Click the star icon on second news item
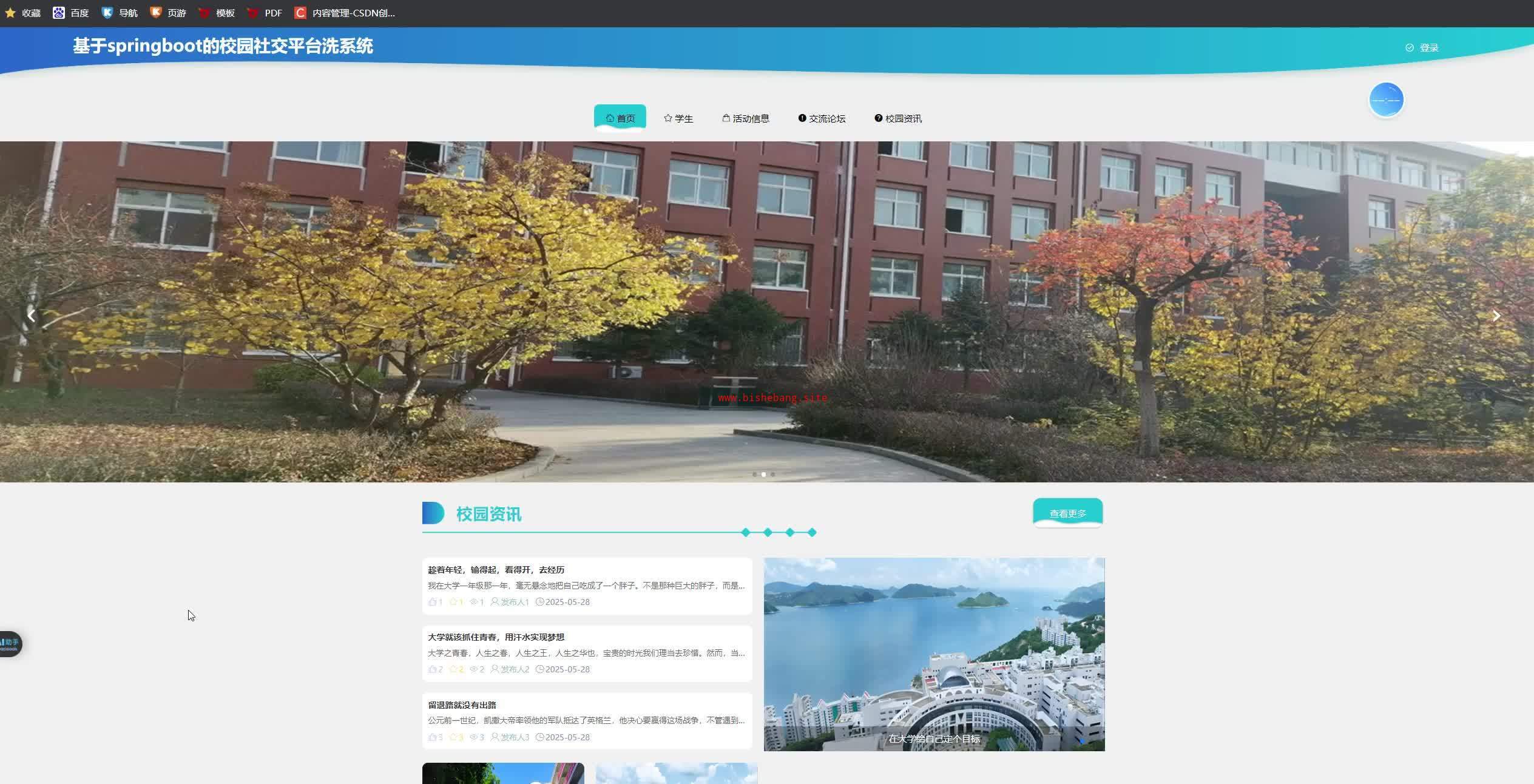The image size is (1534, 784). coord(453,669)
